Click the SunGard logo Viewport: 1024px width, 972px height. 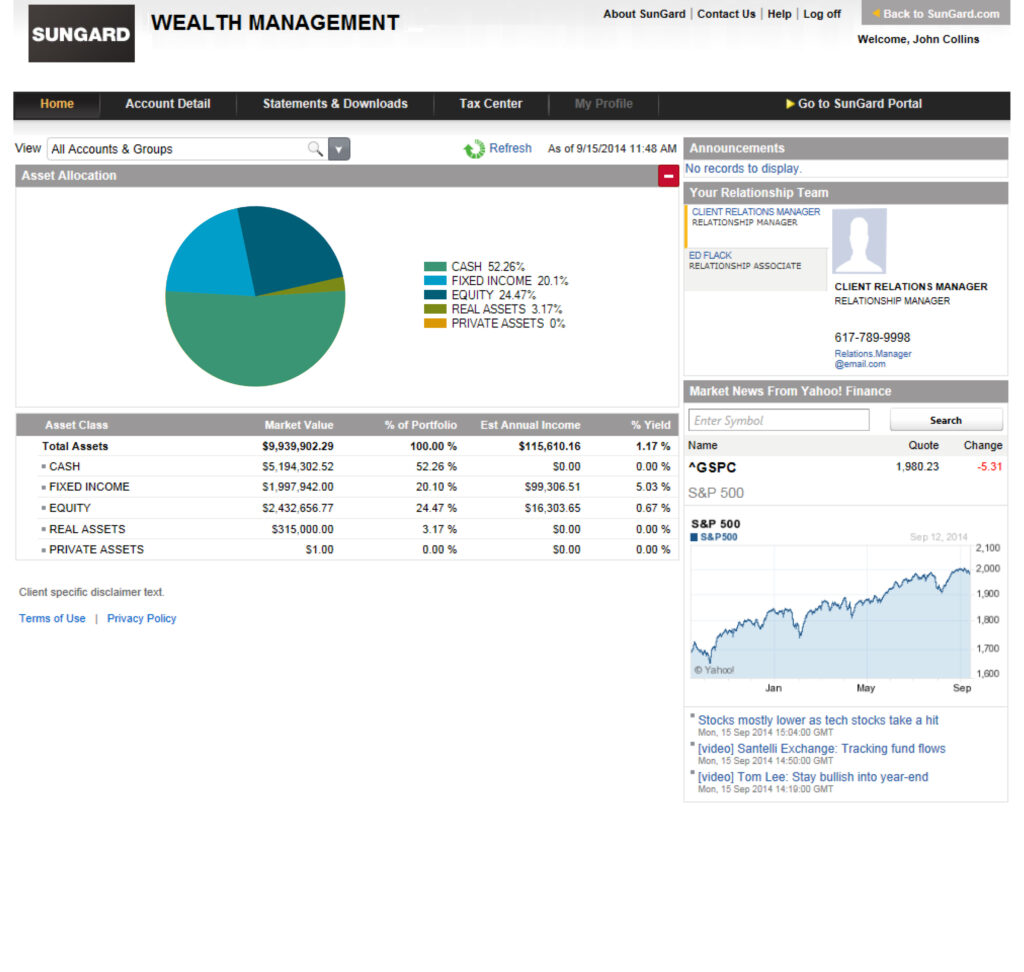82,33
